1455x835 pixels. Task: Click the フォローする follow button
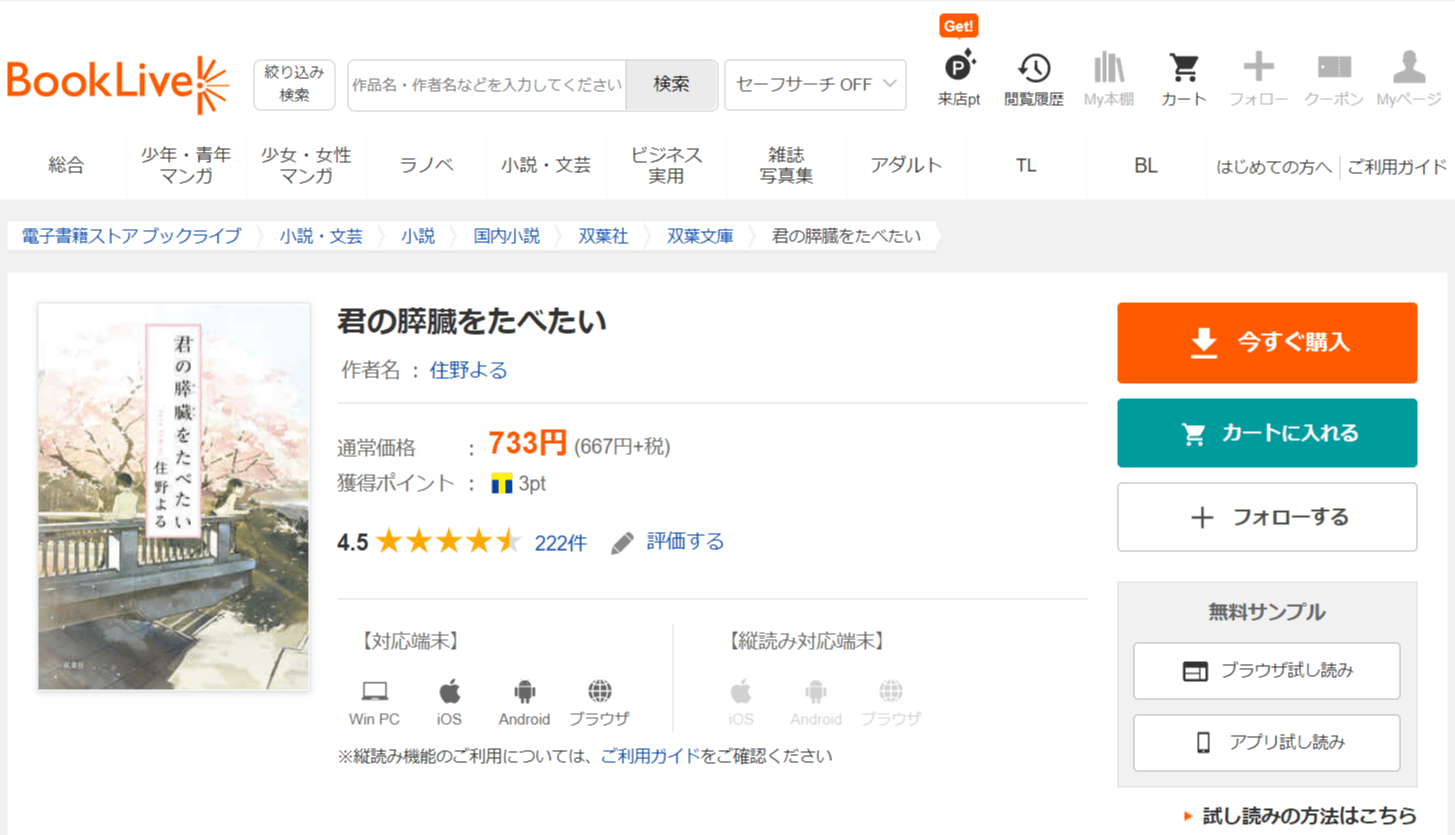coord(1267,517)
